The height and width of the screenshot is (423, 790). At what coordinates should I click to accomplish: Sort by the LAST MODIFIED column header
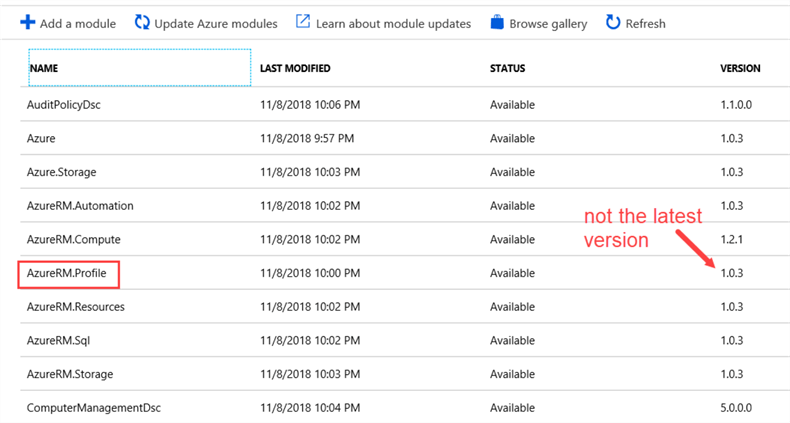point(295,68)
